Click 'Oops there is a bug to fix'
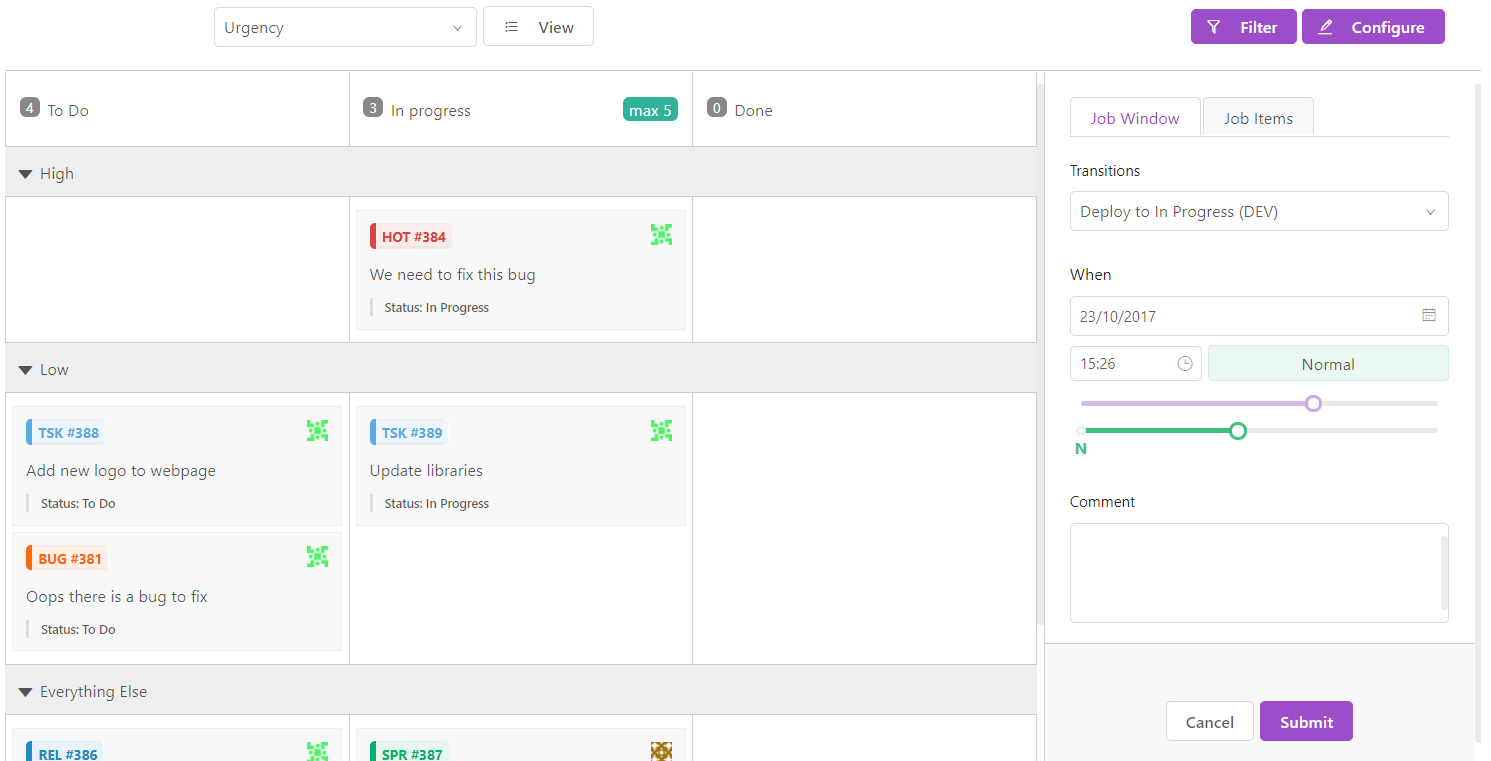Image resolution: width=1491 pixels, height=761 pixels. tap(117, 597)
